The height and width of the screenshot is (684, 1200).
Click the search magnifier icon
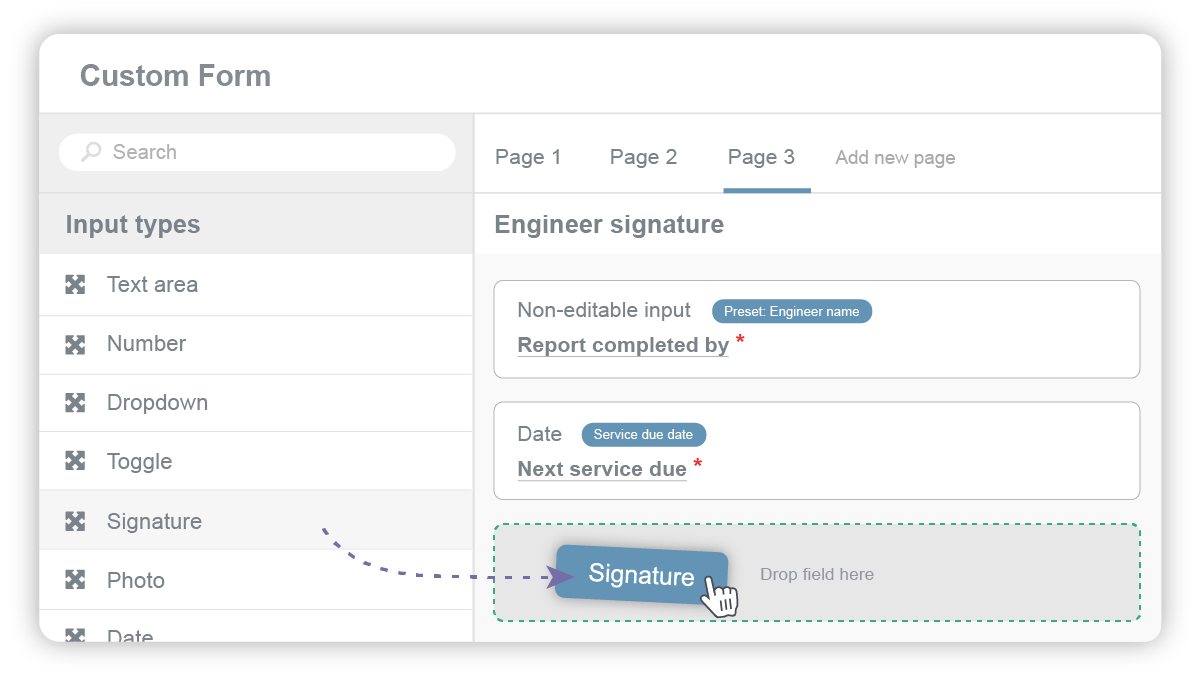pos(90,152)
